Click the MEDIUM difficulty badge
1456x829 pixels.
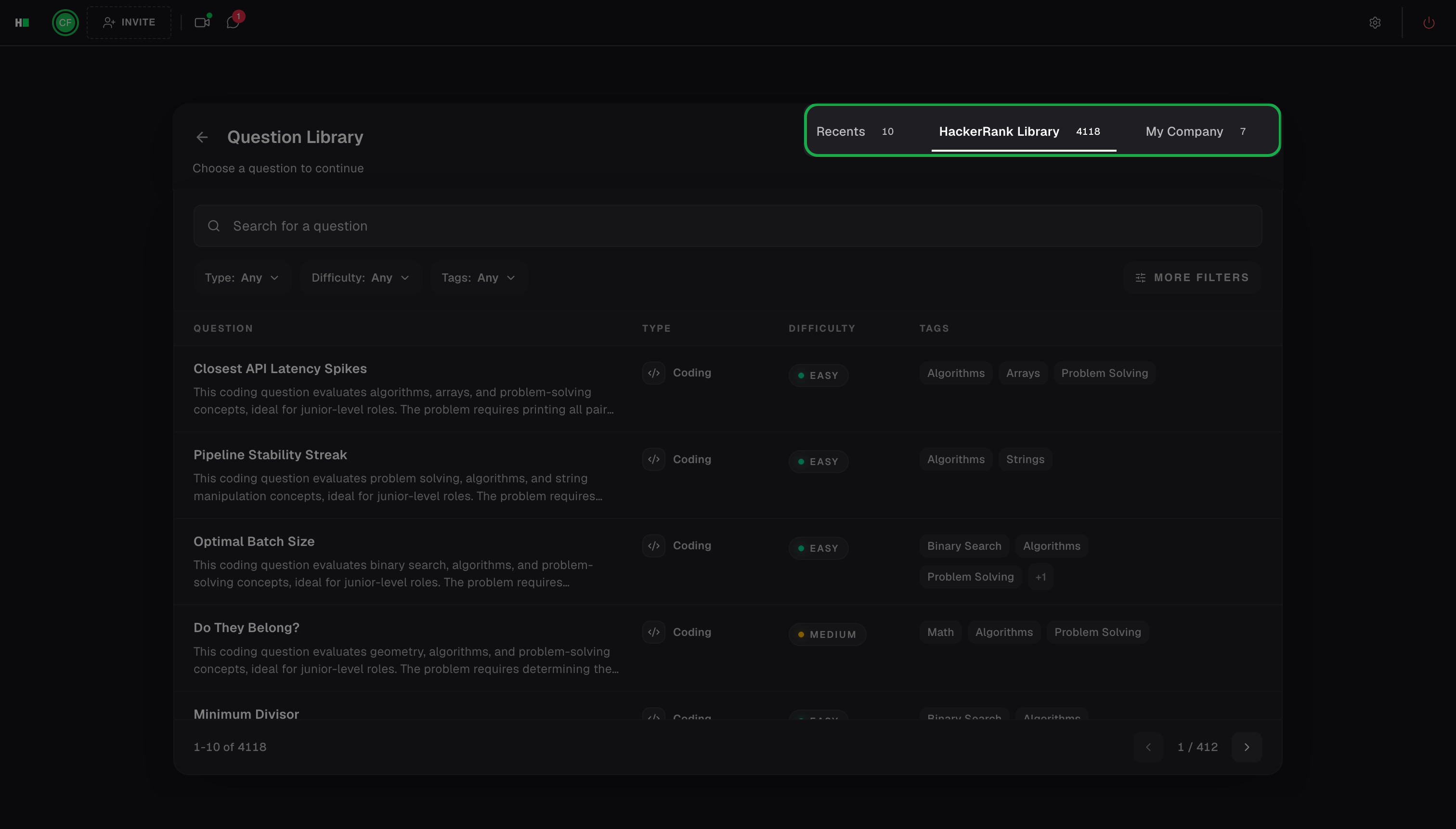tap(827, 635)
